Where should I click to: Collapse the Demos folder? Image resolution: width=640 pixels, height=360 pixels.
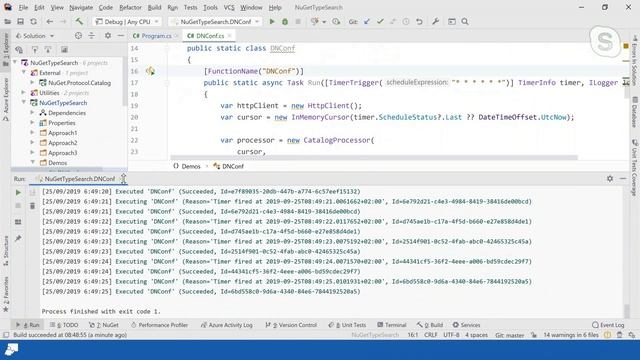32,162
